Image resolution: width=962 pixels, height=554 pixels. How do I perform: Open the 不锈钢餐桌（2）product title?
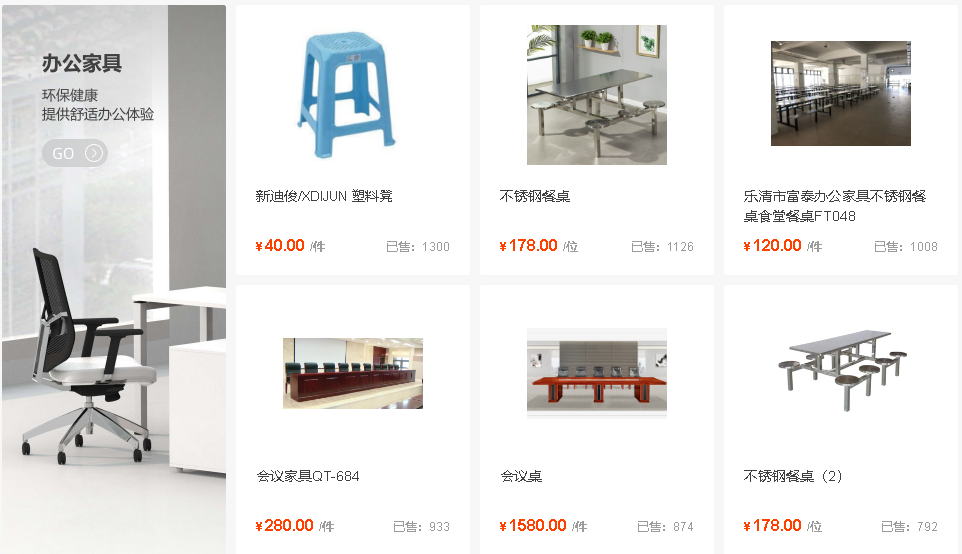[793, 476]
